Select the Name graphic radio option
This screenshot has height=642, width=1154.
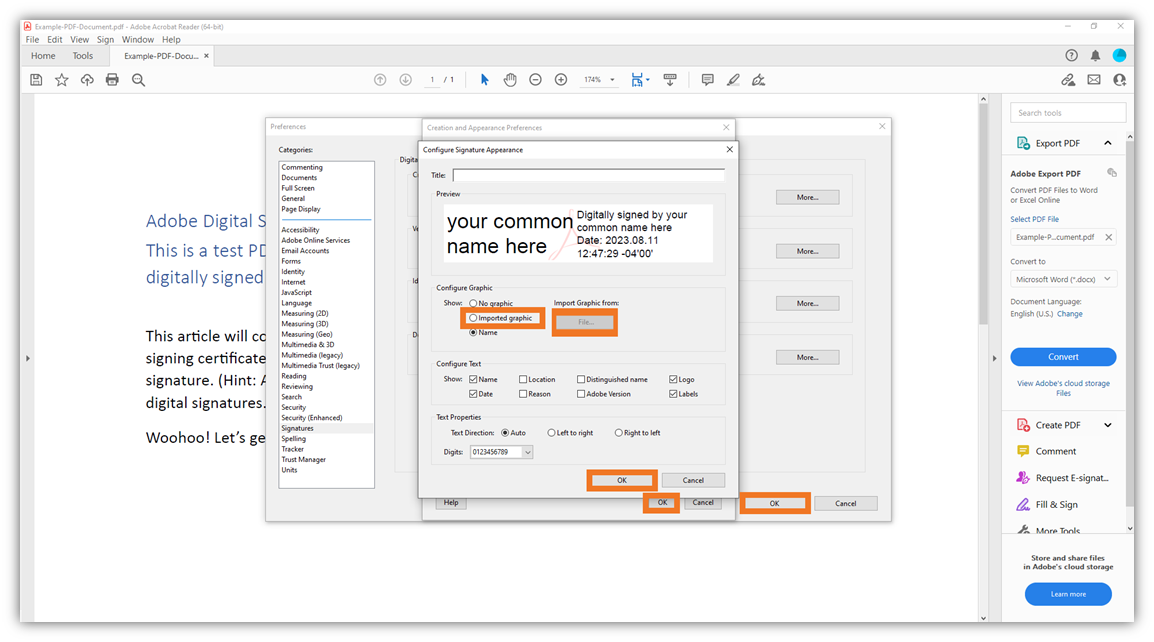[473, 333]
